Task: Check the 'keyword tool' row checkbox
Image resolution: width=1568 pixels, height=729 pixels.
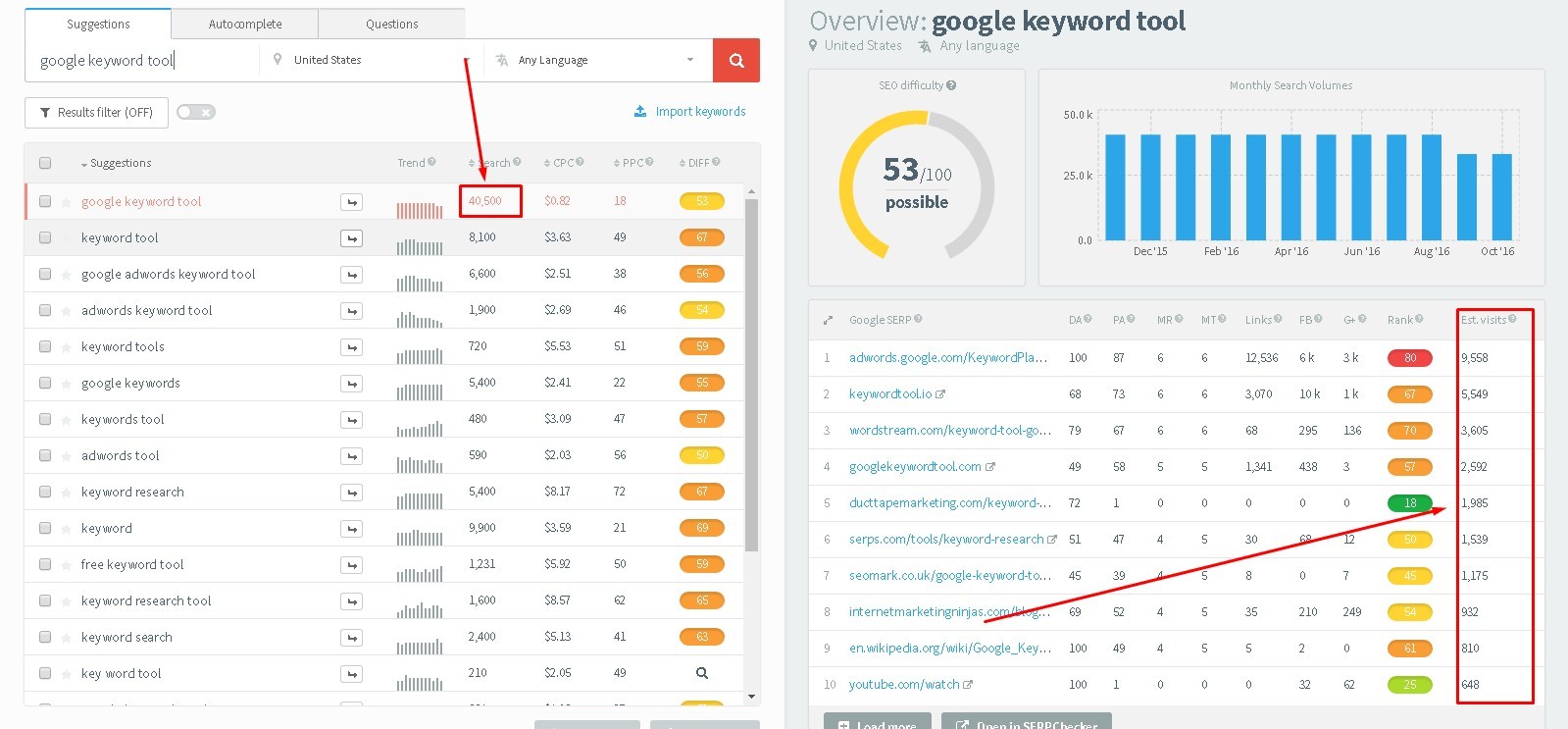Action: (x=45, y=237)
